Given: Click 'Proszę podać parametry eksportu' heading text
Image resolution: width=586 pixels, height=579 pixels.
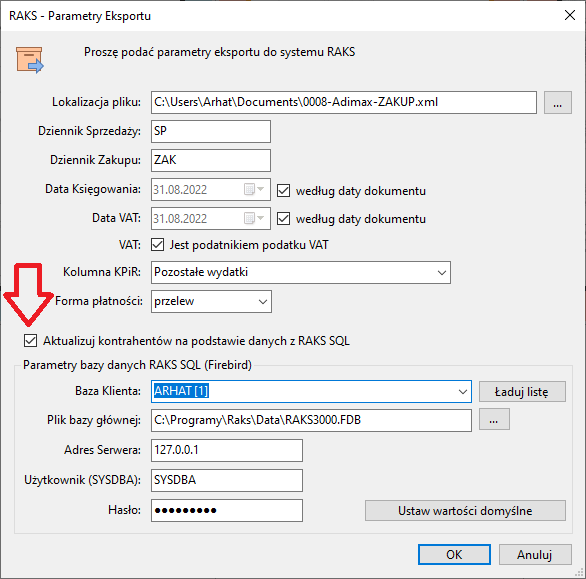Looking at the screenshot, I should [x=219, y=52].
